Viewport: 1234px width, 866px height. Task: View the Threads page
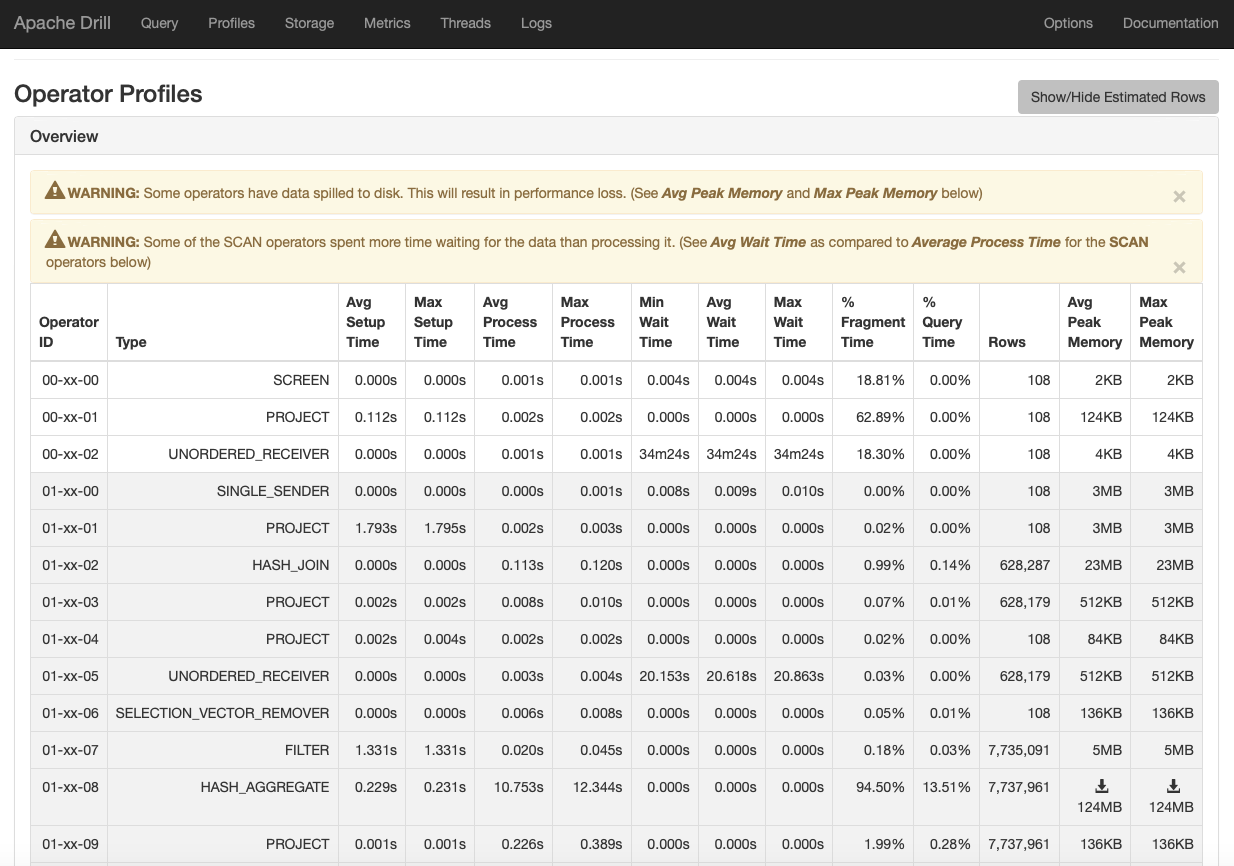coord(465,23)
